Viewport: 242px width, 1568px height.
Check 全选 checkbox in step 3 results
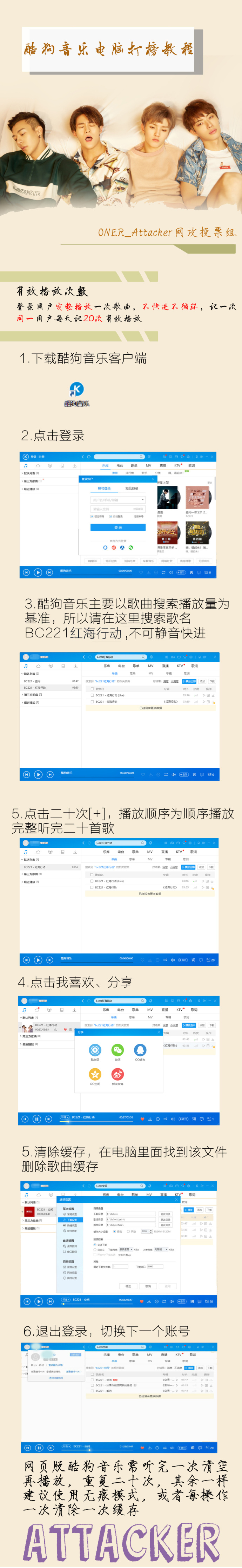[x=92, y=688]
